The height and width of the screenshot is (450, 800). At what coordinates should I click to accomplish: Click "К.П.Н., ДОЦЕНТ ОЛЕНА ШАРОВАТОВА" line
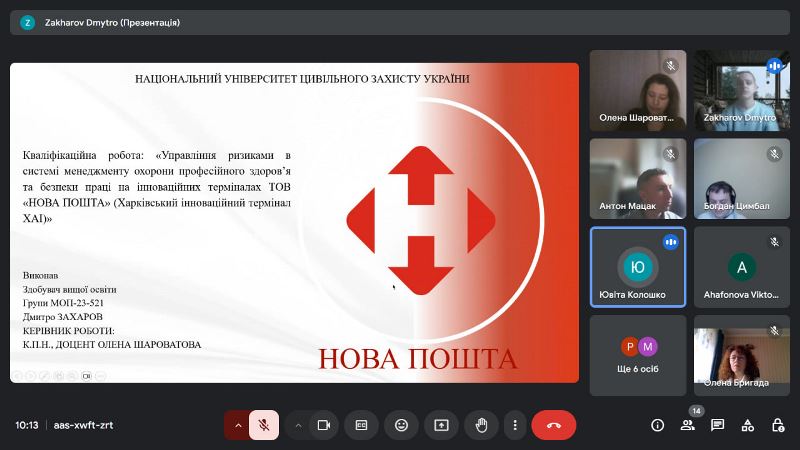(112, 345)
